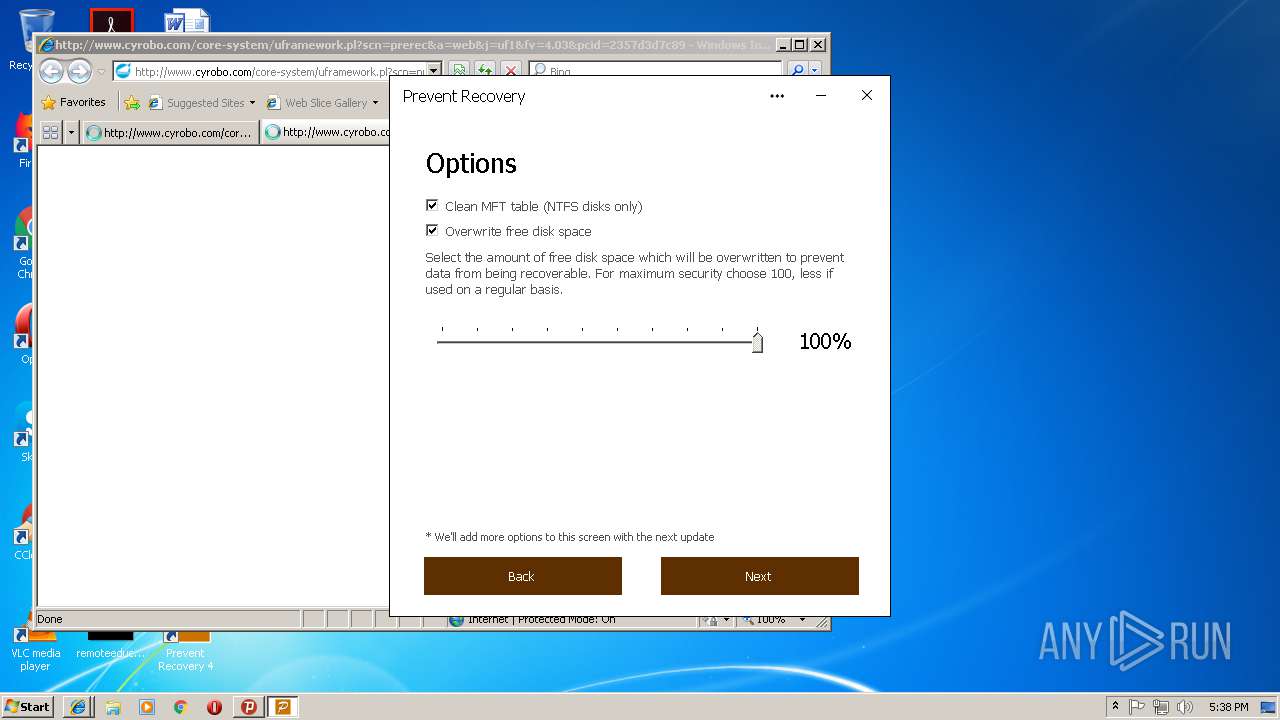
Task: Expand the address bar history dropdown
Action: (434, 71)
